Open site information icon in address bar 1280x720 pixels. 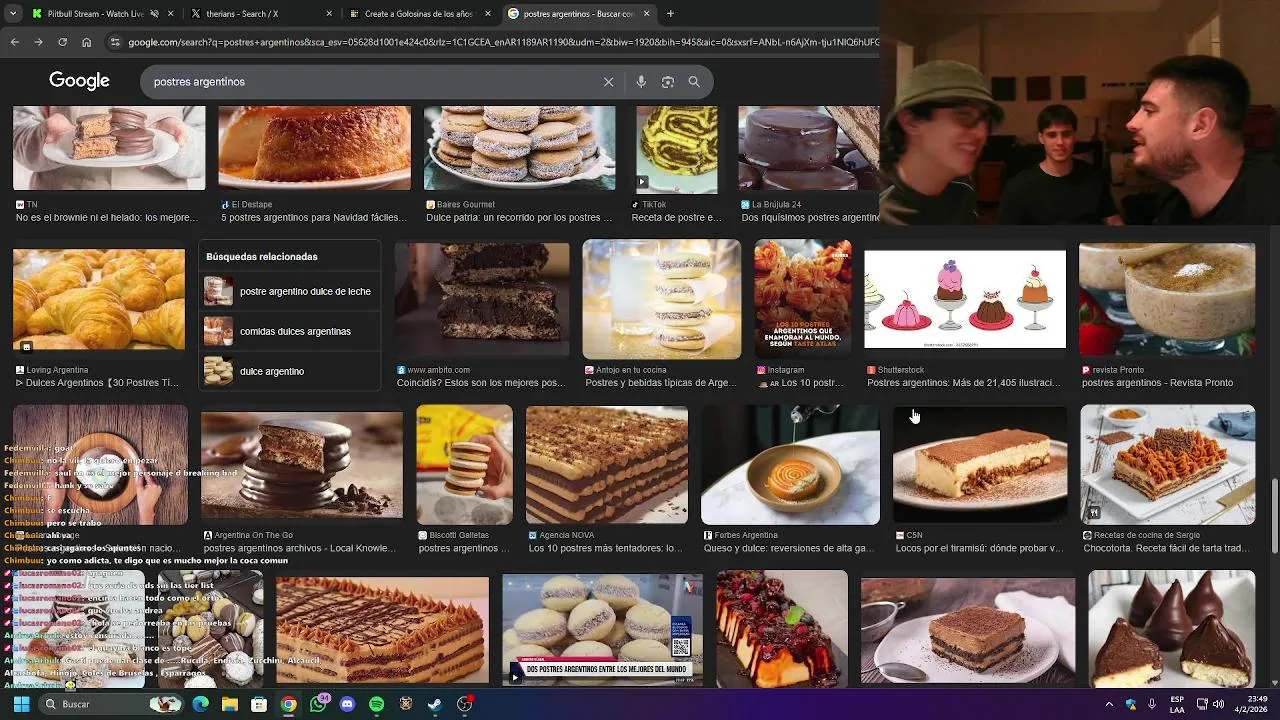115,42
